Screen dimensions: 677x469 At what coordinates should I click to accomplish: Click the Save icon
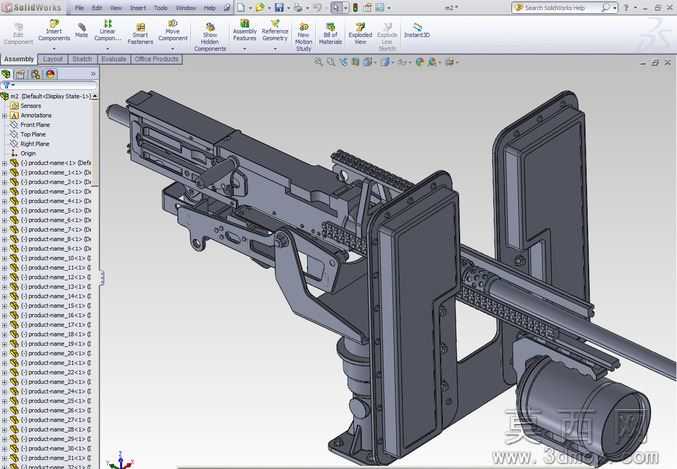coord(279,7)
